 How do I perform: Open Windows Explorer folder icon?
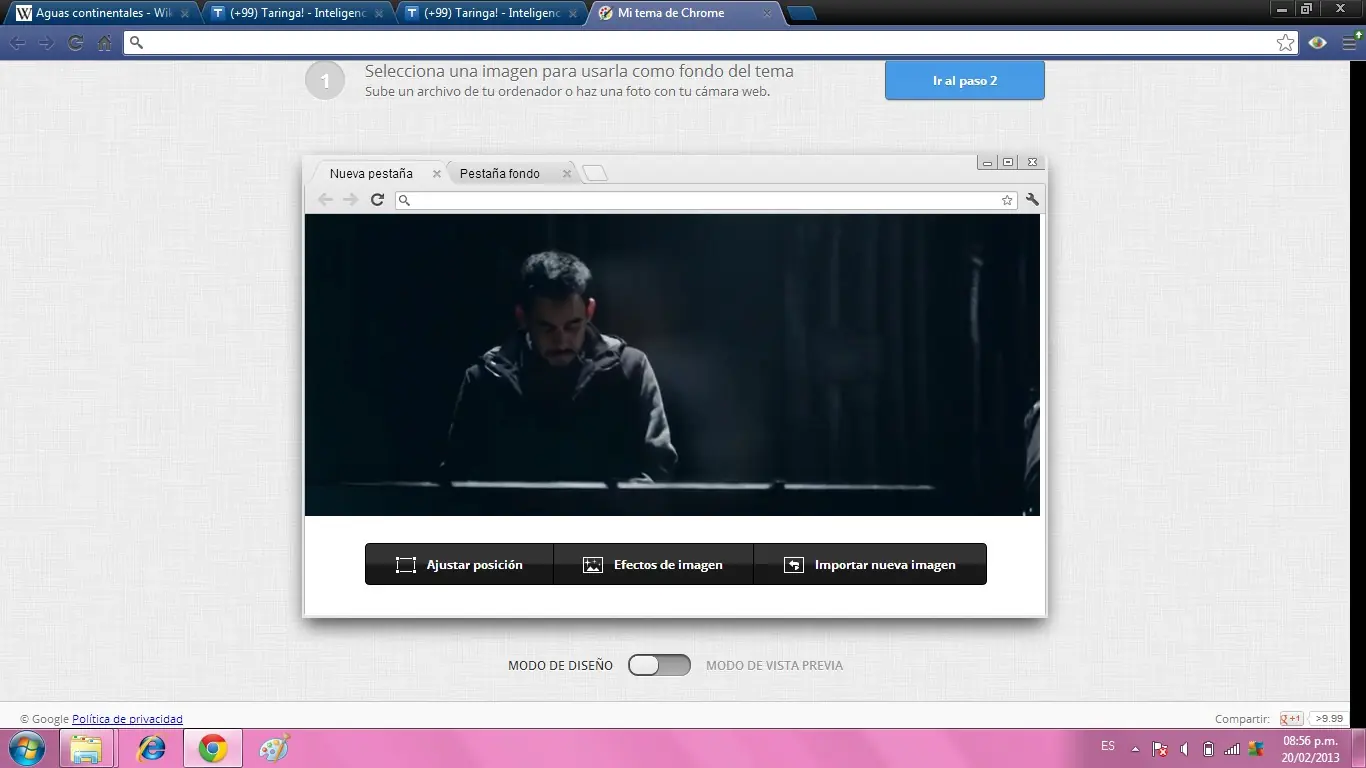pos(87,748)
